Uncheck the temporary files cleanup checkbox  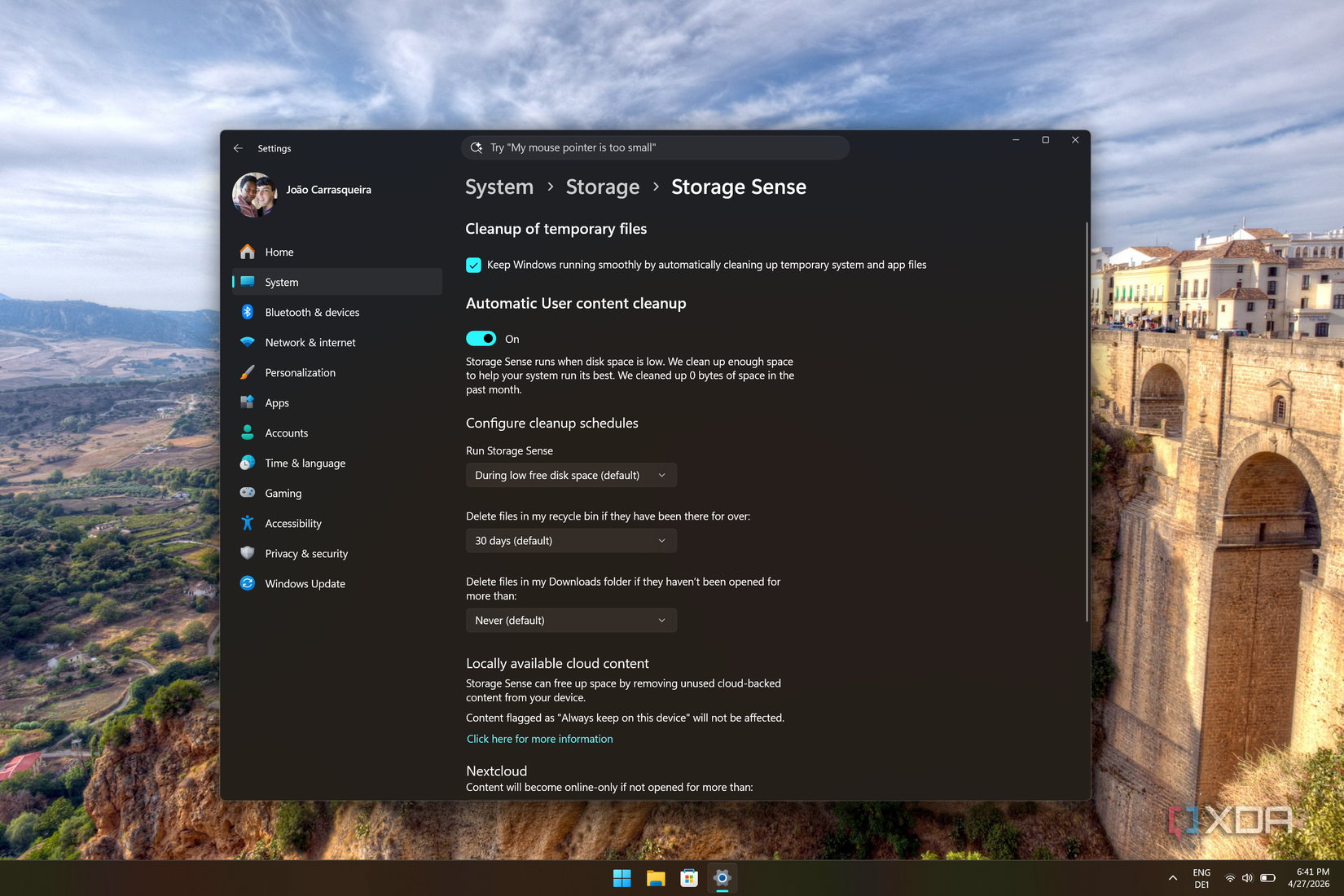[473, 265]
